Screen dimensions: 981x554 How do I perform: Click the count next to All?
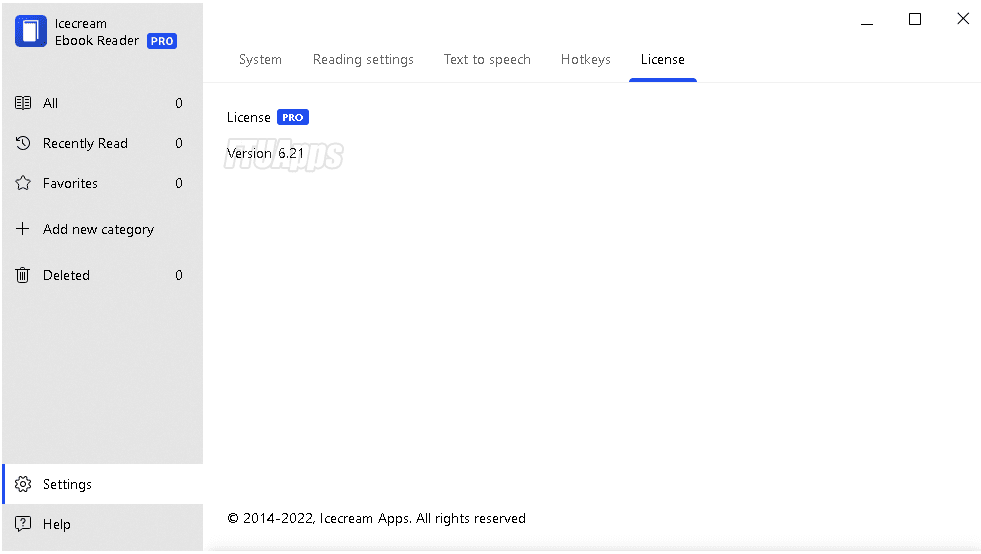point(179,103)
